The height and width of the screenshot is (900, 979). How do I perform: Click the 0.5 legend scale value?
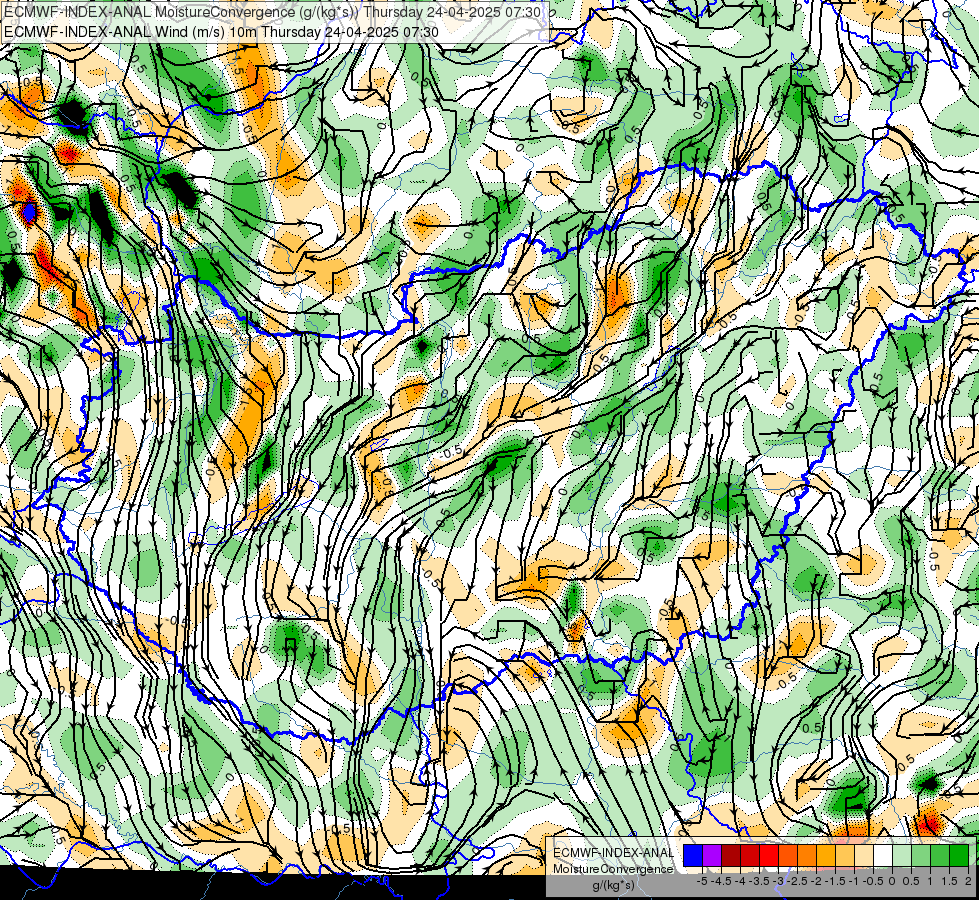(911, 881)
